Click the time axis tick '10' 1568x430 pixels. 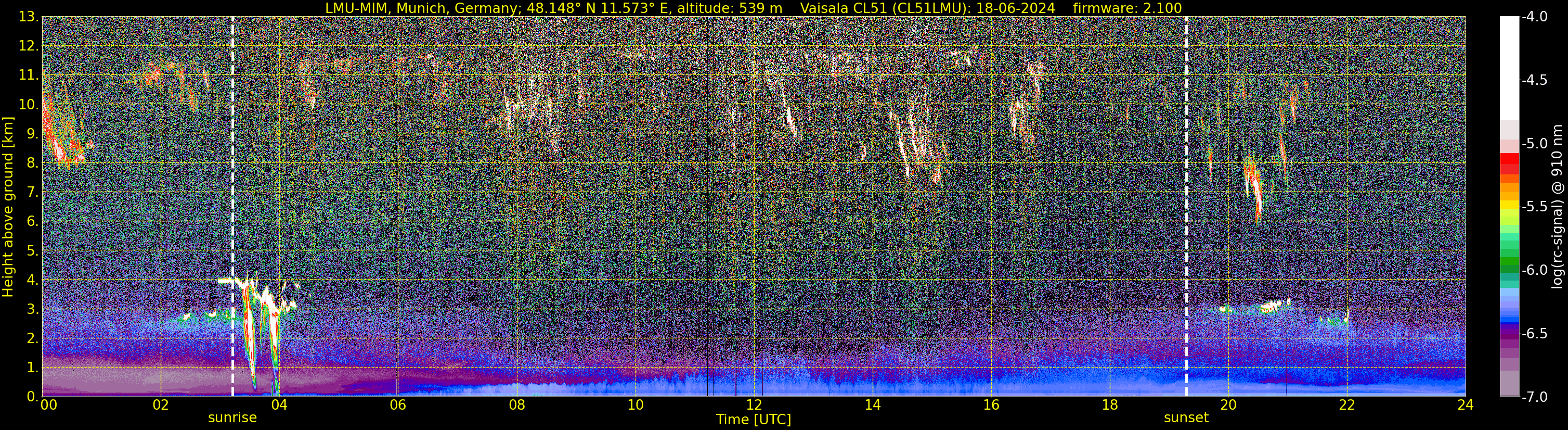click(636, 405)
